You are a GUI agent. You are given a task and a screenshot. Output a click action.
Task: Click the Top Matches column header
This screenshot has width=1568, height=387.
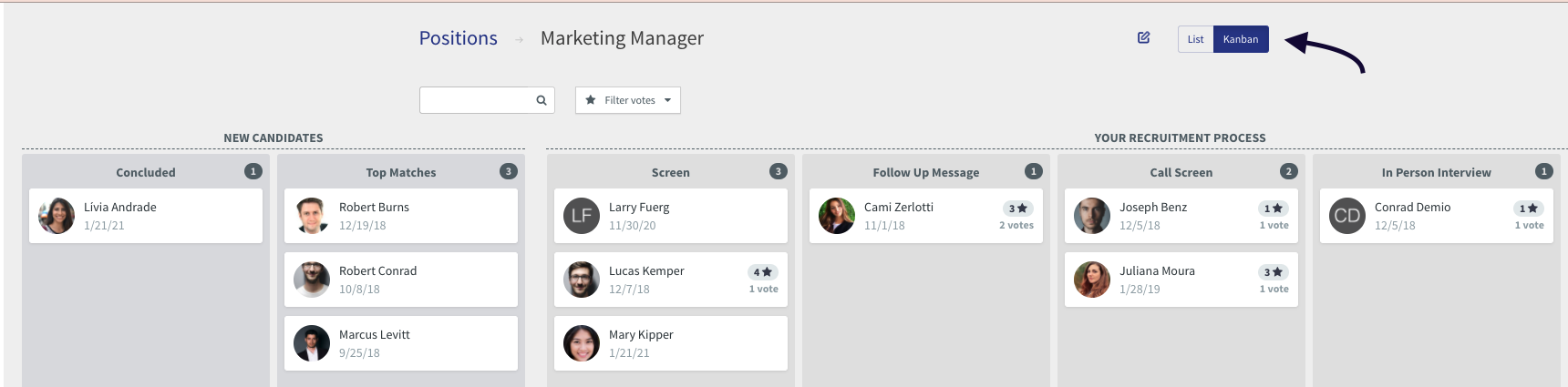401,172
